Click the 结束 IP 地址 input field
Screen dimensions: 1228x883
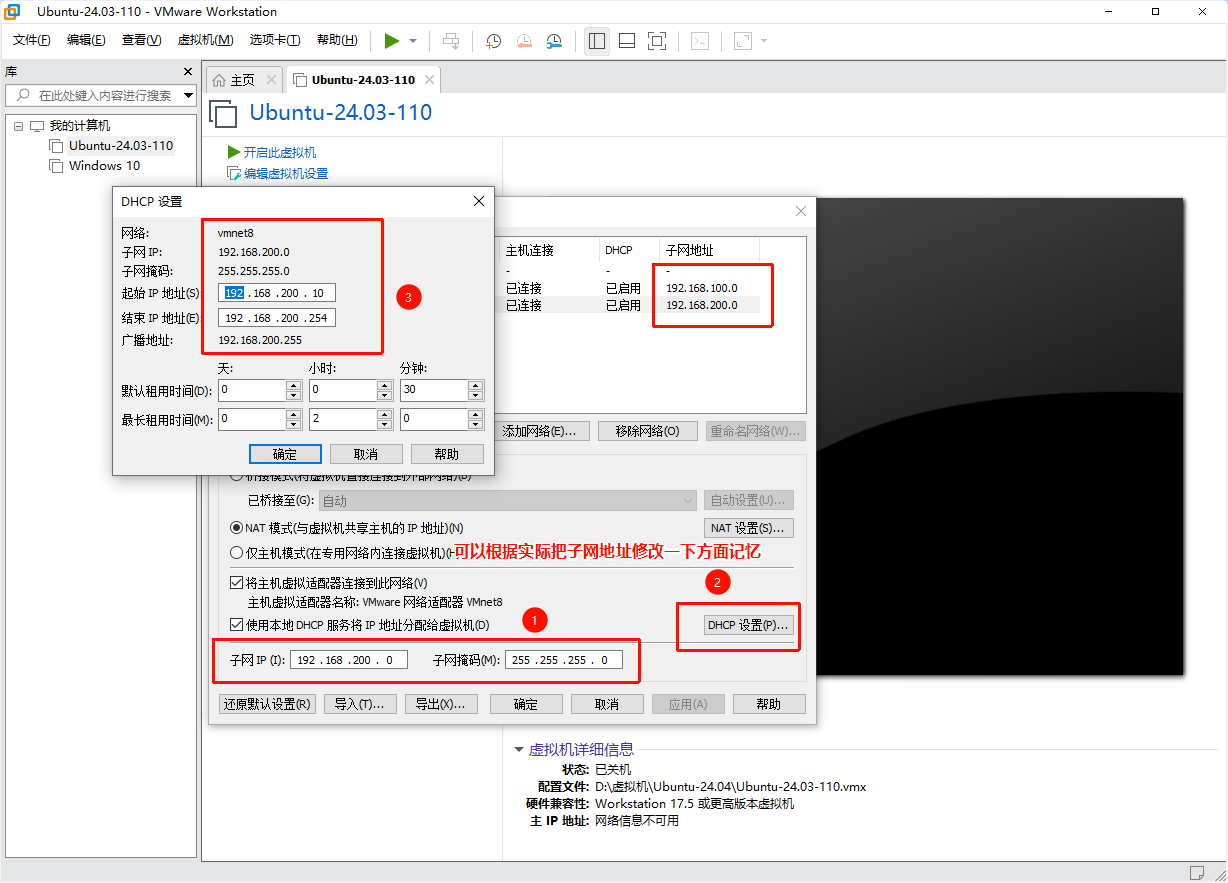pyautogui.click(x=277, y=318)
